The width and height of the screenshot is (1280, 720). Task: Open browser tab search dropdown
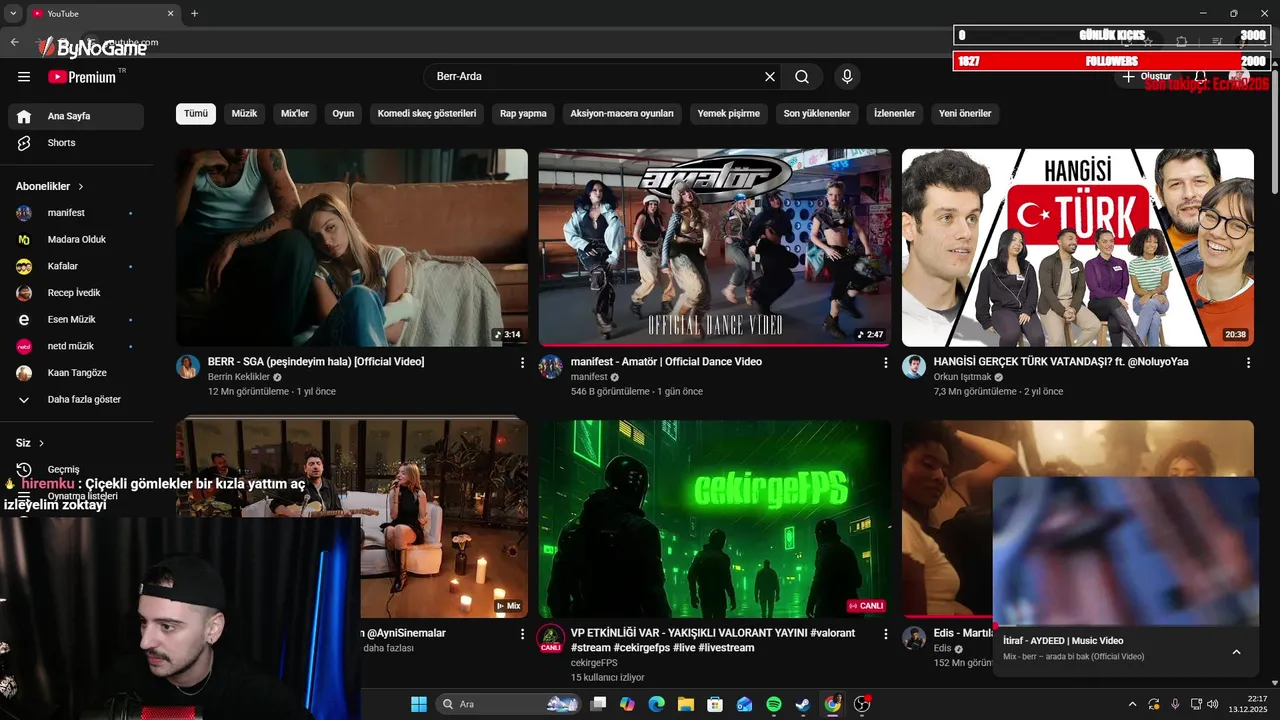13,13
